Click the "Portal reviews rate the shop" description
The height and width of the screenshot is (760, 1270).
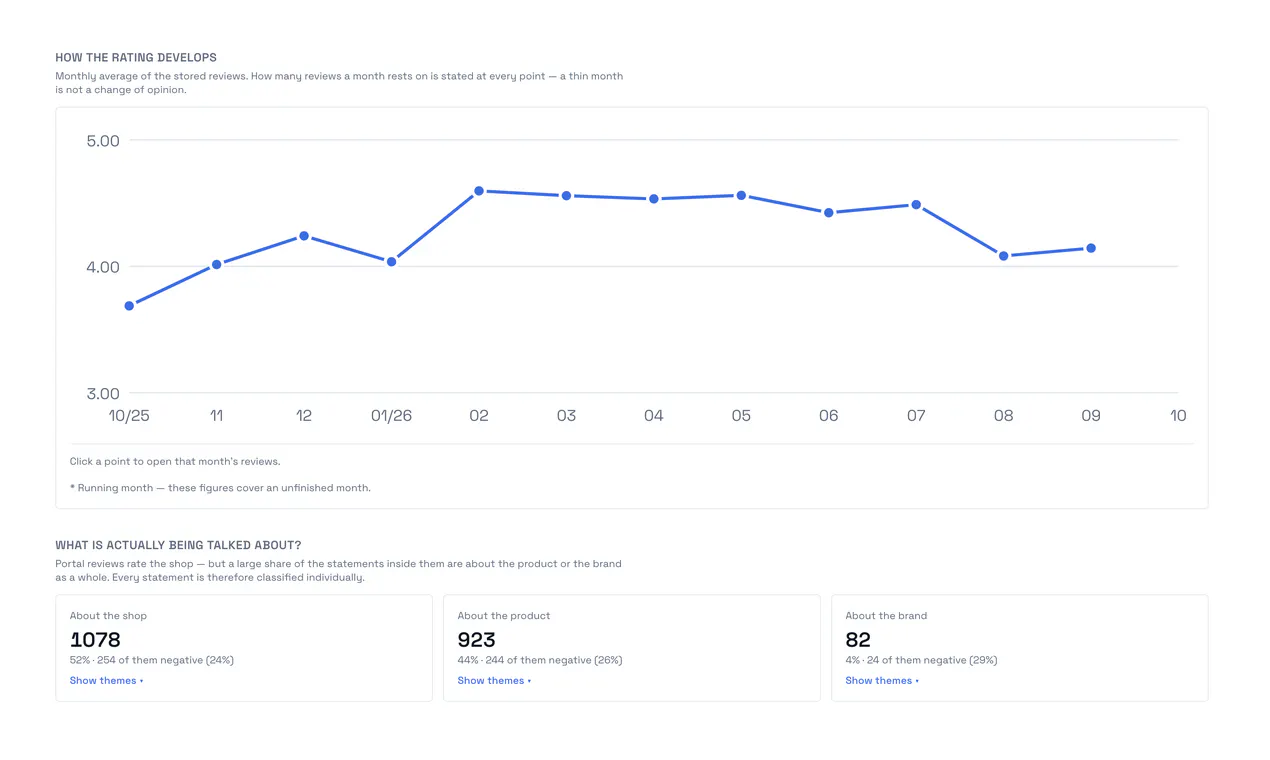point(338,571)
